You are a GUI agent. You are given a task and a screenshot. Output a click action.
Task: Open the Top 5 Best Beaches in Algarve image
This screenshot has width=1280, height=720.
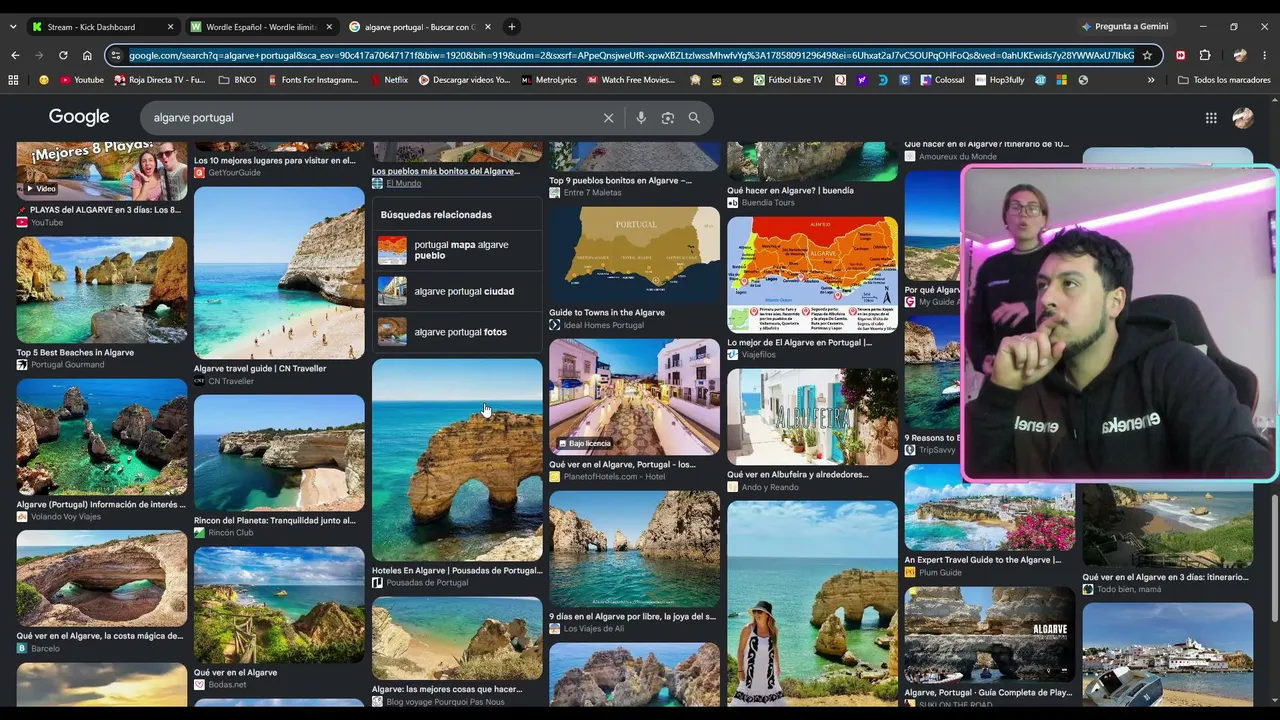coord(101,290)
